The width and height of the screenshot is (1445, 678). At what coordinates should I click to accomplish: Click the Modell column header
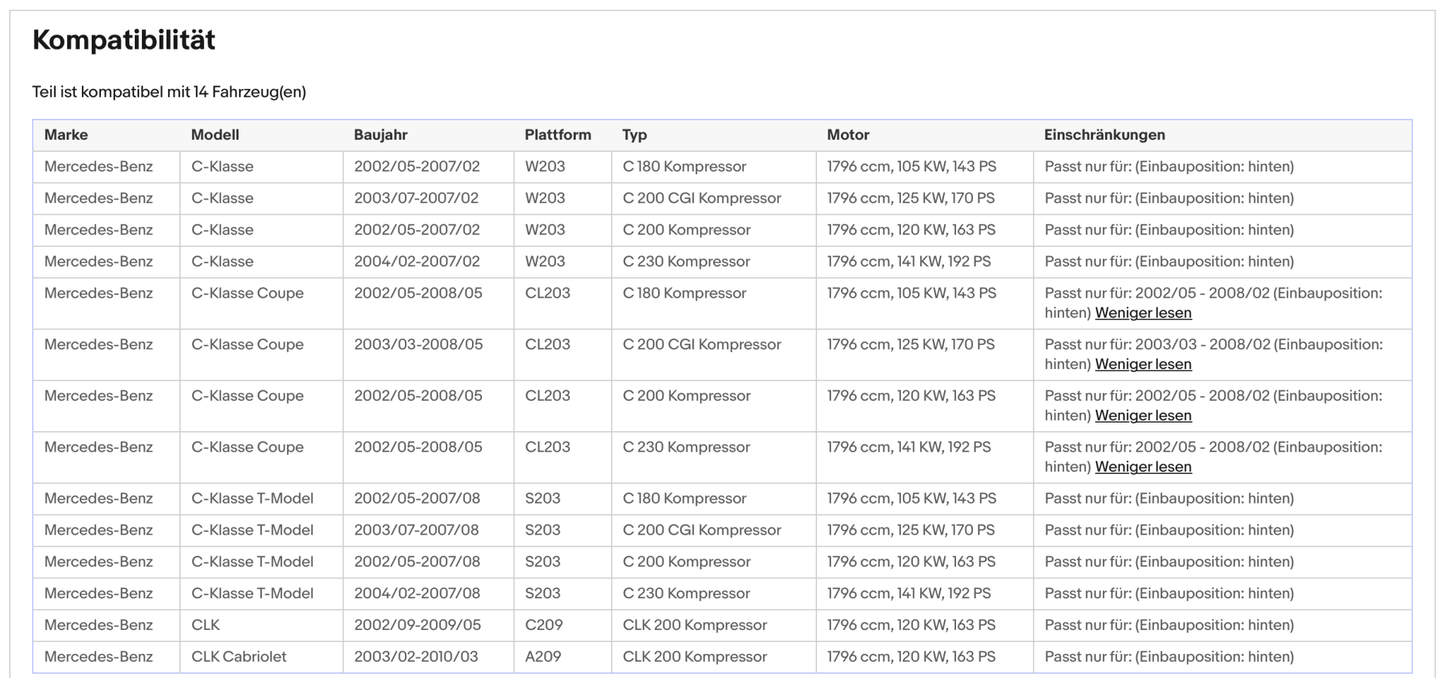tap(215, 135)
